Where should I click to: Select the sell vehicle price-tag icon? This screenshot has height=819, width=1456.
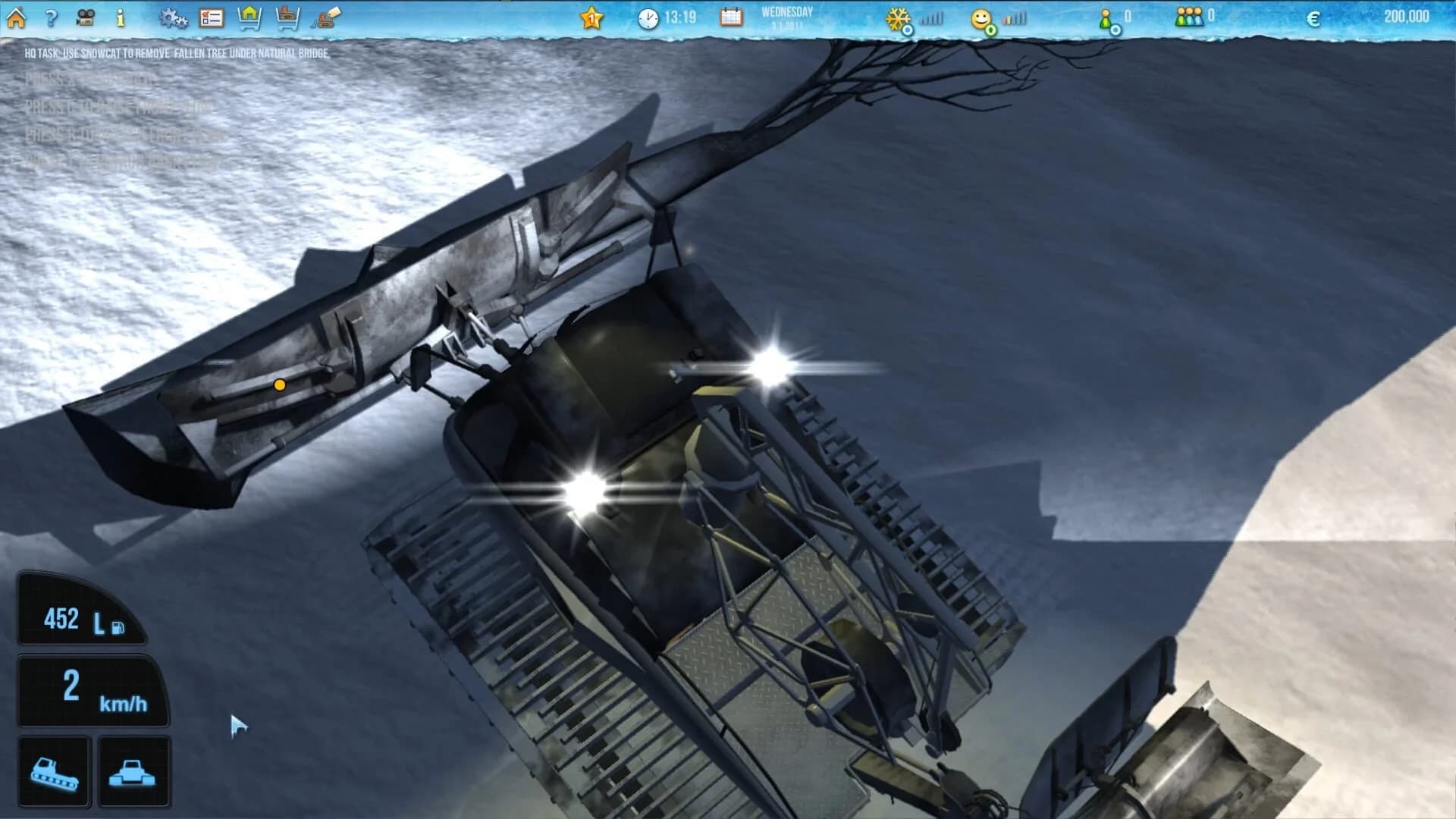pyautogui.click(x=325, y=17)
